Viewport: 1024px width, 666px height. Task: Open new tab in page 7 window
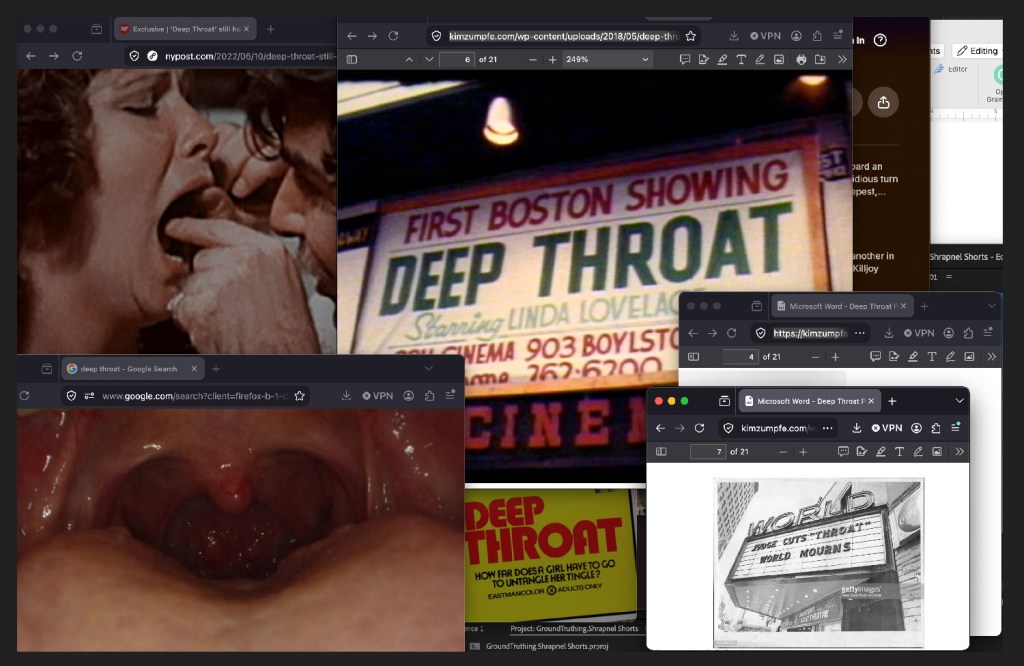[893, 401]
